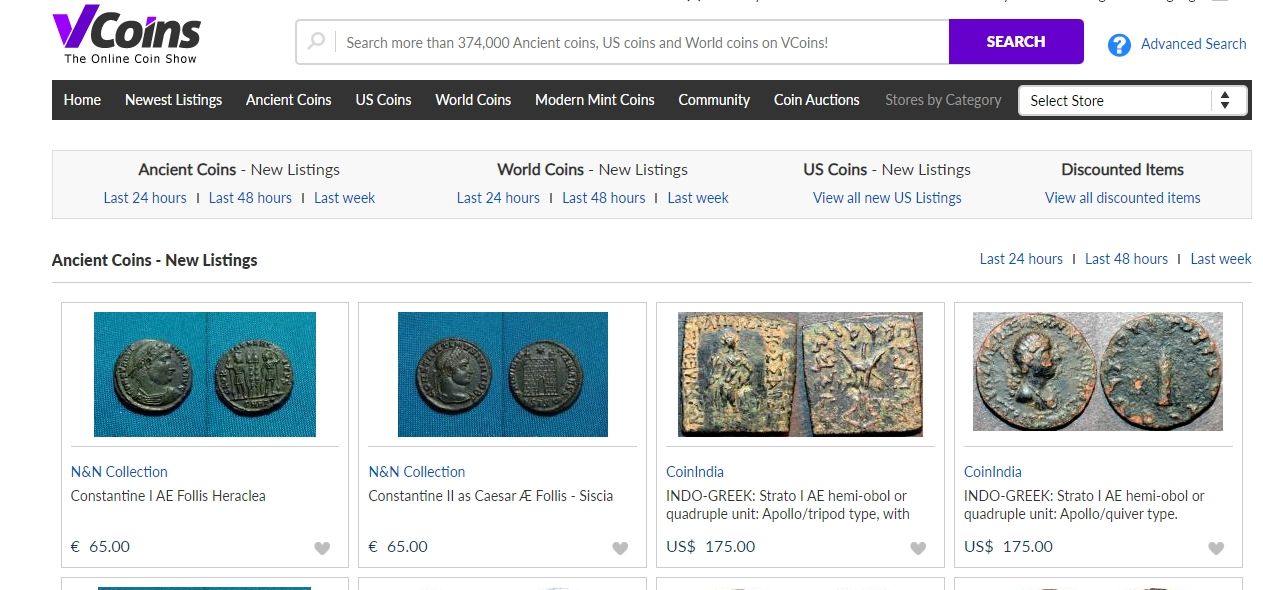Go to Coin Auctions in navigation bar

click(x=816, y=100)
